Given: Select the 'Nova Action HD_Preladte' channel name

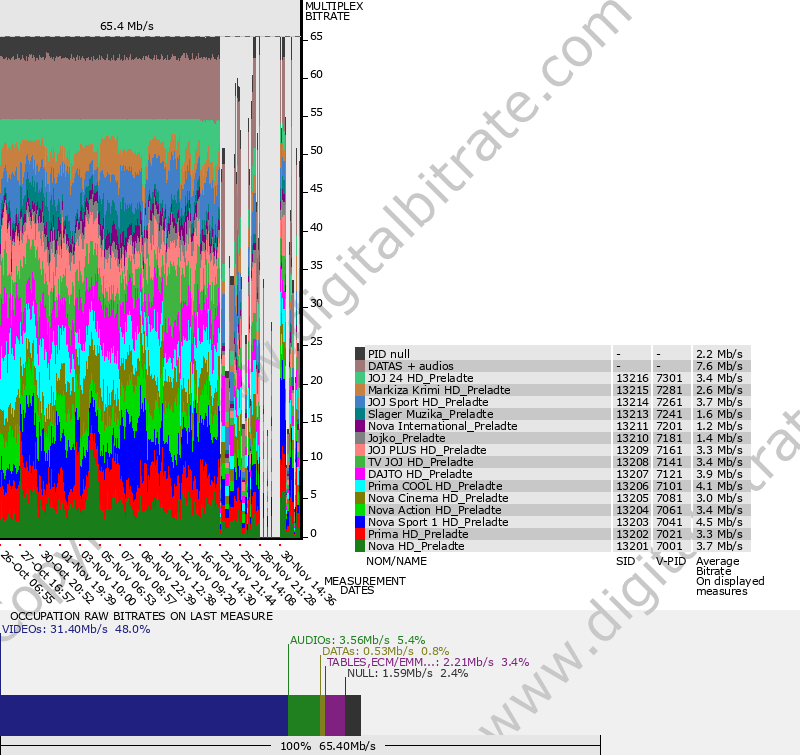Looking at the screenshot, I should [x=435, y=510].
